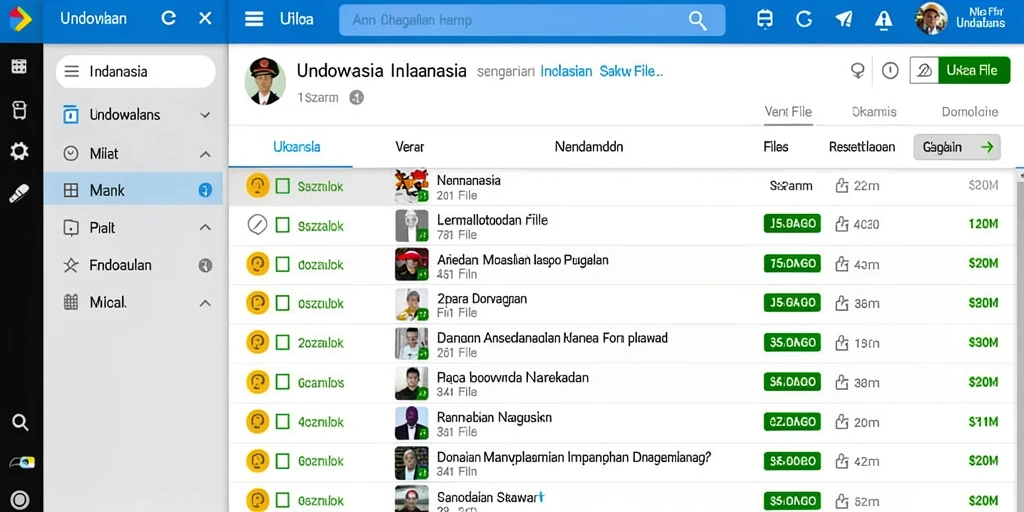Click the search icon in left rail

tap(20, 423)
